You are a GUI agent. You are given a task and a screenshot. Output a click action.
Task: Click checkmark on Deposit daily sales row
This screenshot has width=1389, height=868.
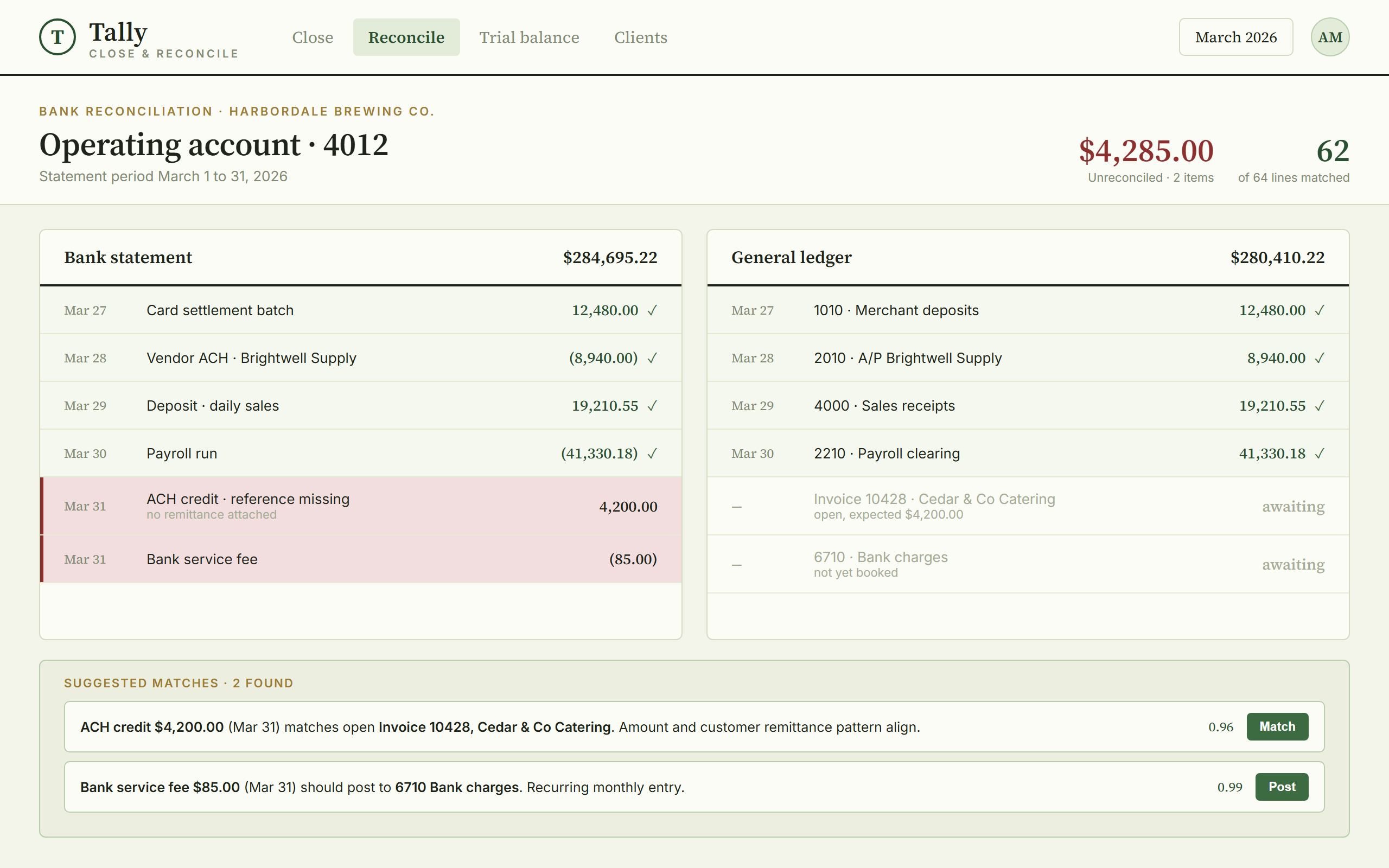click(652, 406)
